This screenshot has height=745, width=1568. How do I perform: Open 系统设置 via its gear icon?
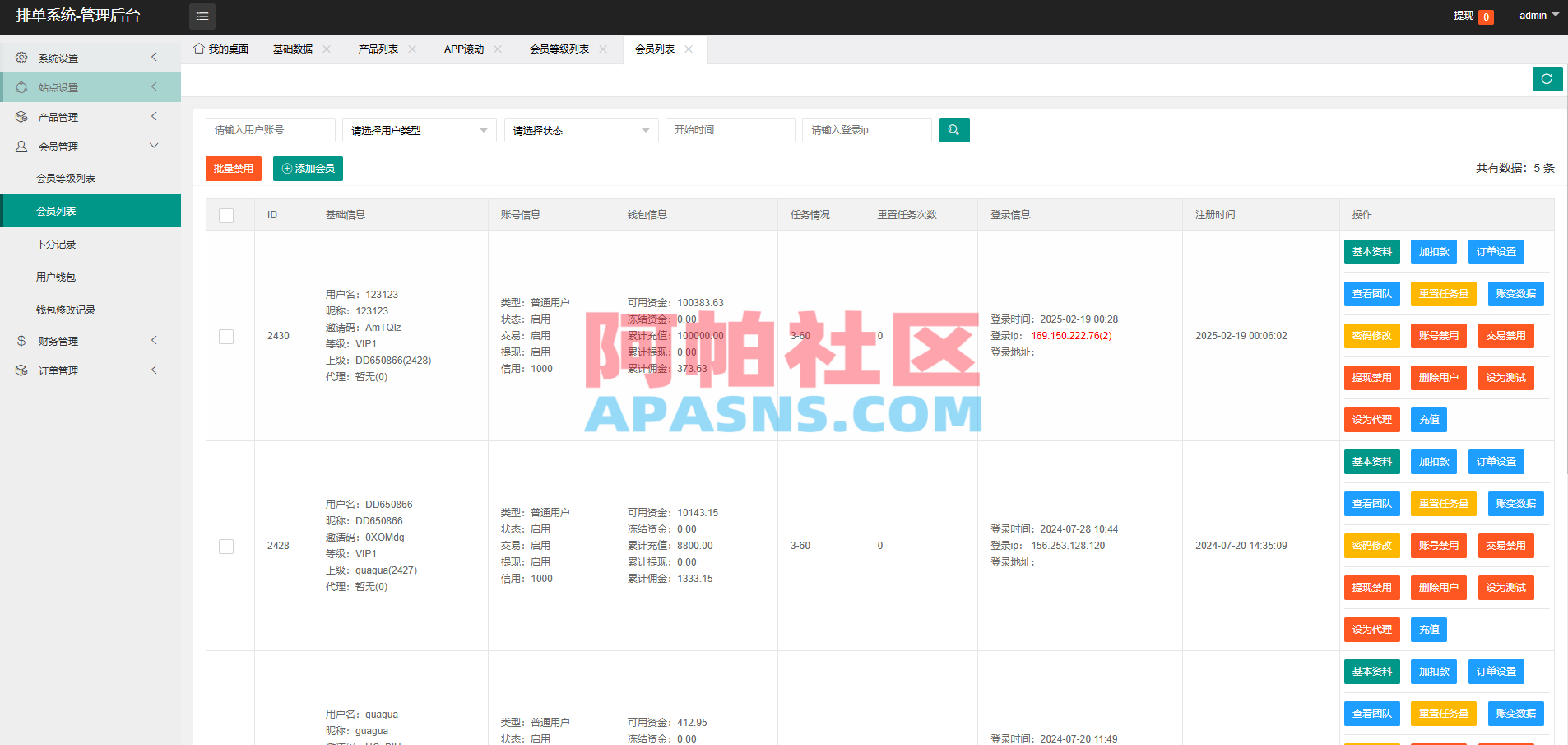point(21,57)
